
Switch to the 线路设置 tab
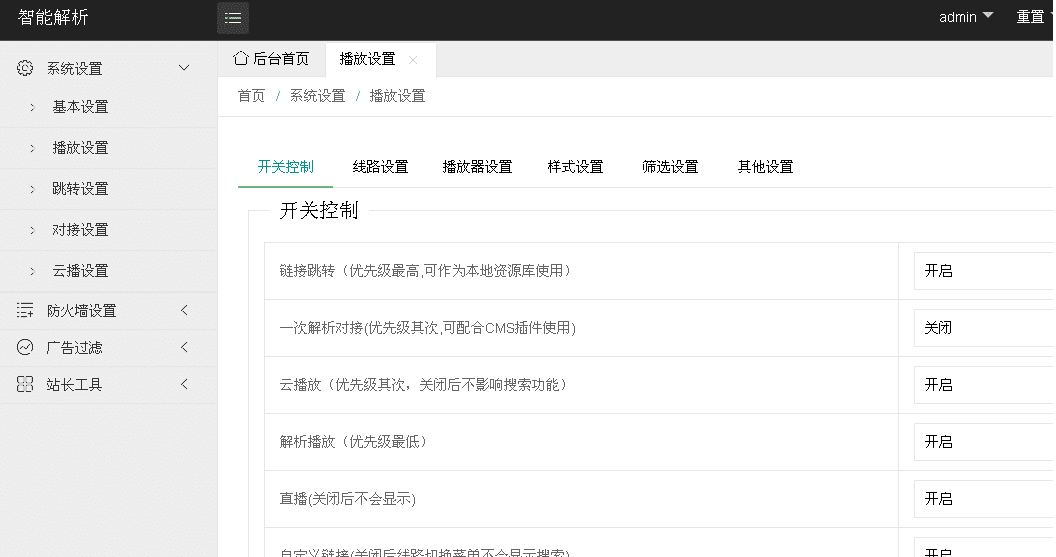[380, 167]
